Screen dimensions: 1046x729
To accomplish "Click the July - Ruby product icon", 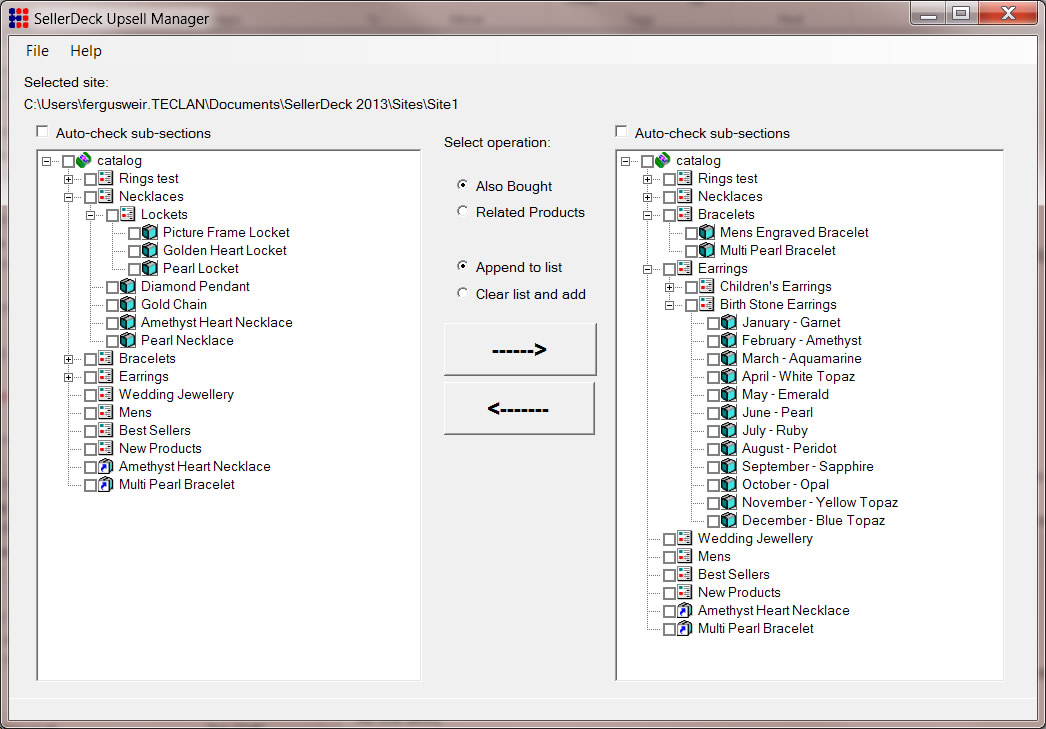I will tap(729, 431).
